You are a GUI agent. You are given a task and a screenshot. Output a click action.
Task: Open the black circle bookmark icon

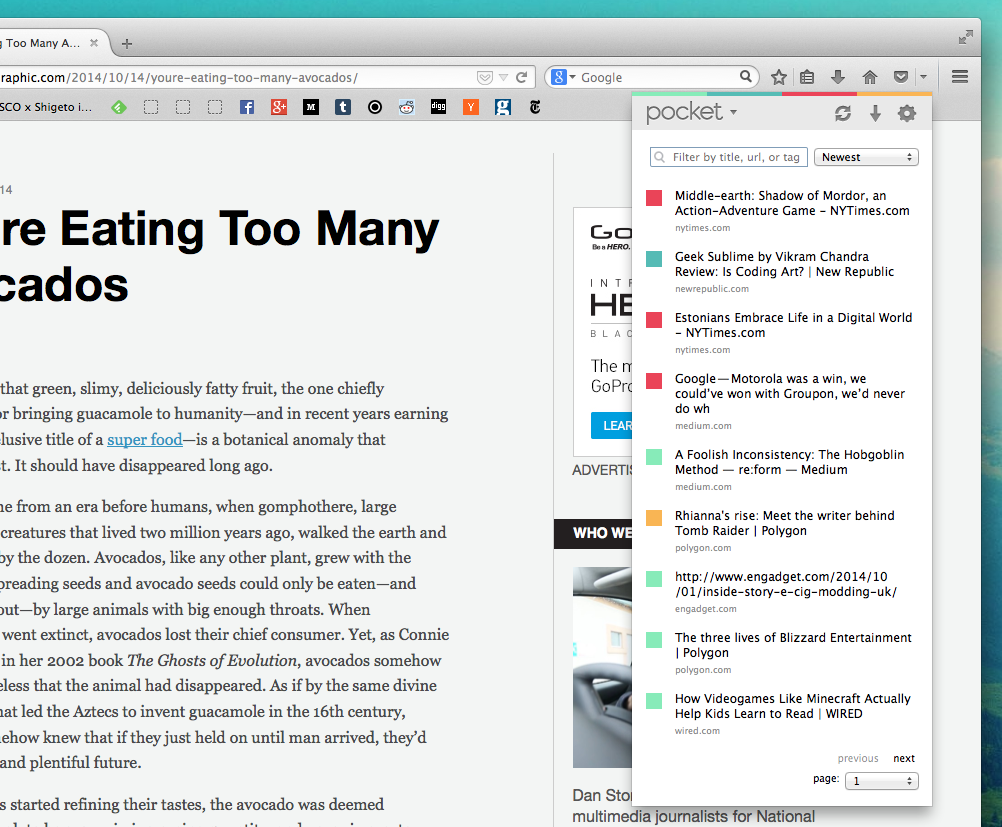(374, 107)
